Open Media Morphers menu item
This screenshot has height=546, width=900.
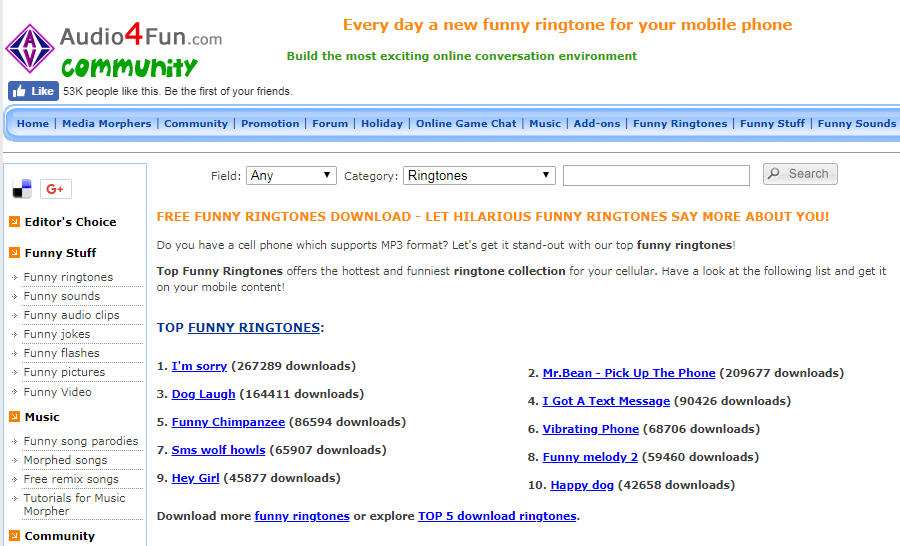click(x=107, y=123)
